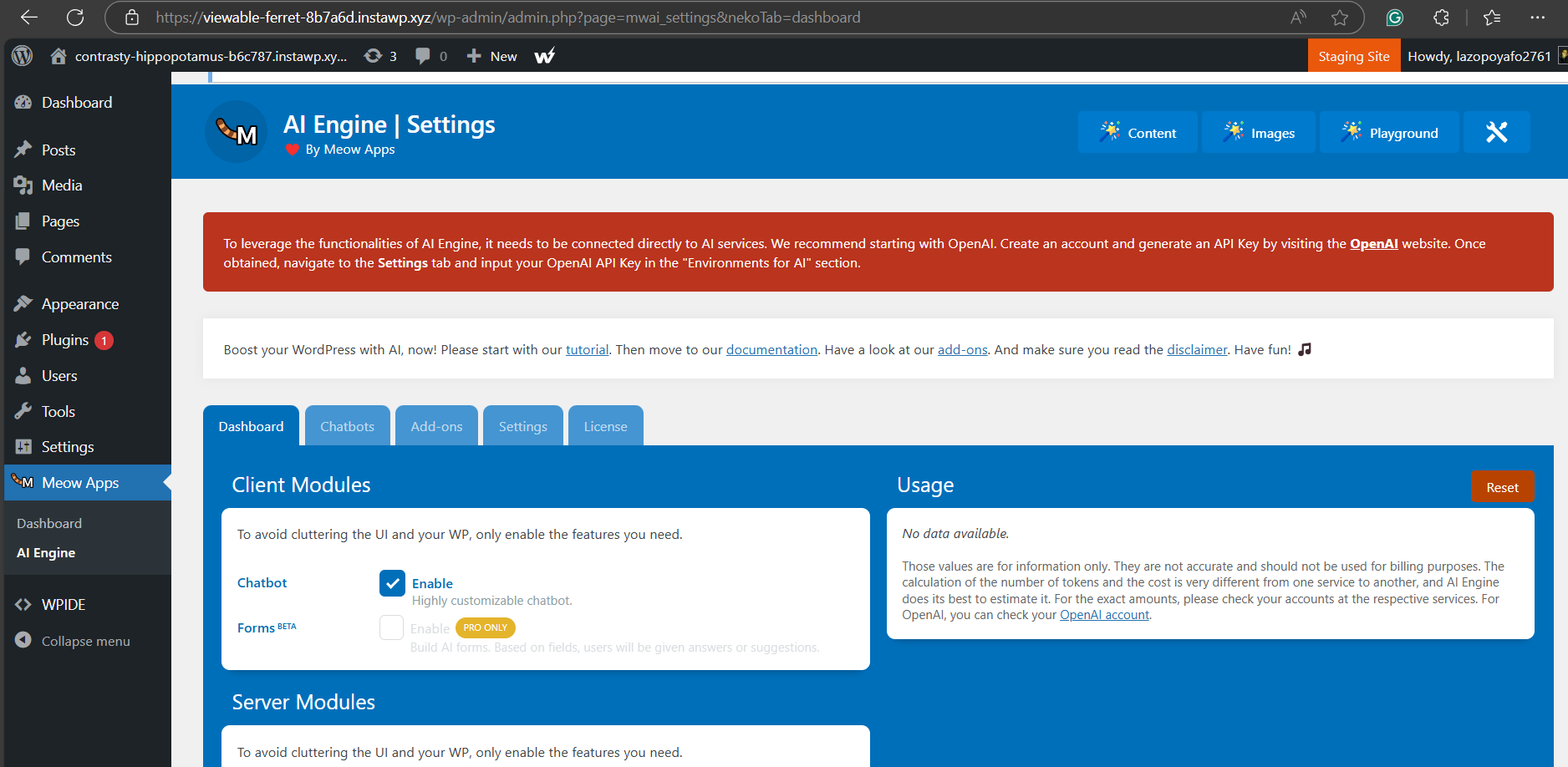Reload the page with refresh icon
This screenshot has height=767, width=1568.
[75, 17]
